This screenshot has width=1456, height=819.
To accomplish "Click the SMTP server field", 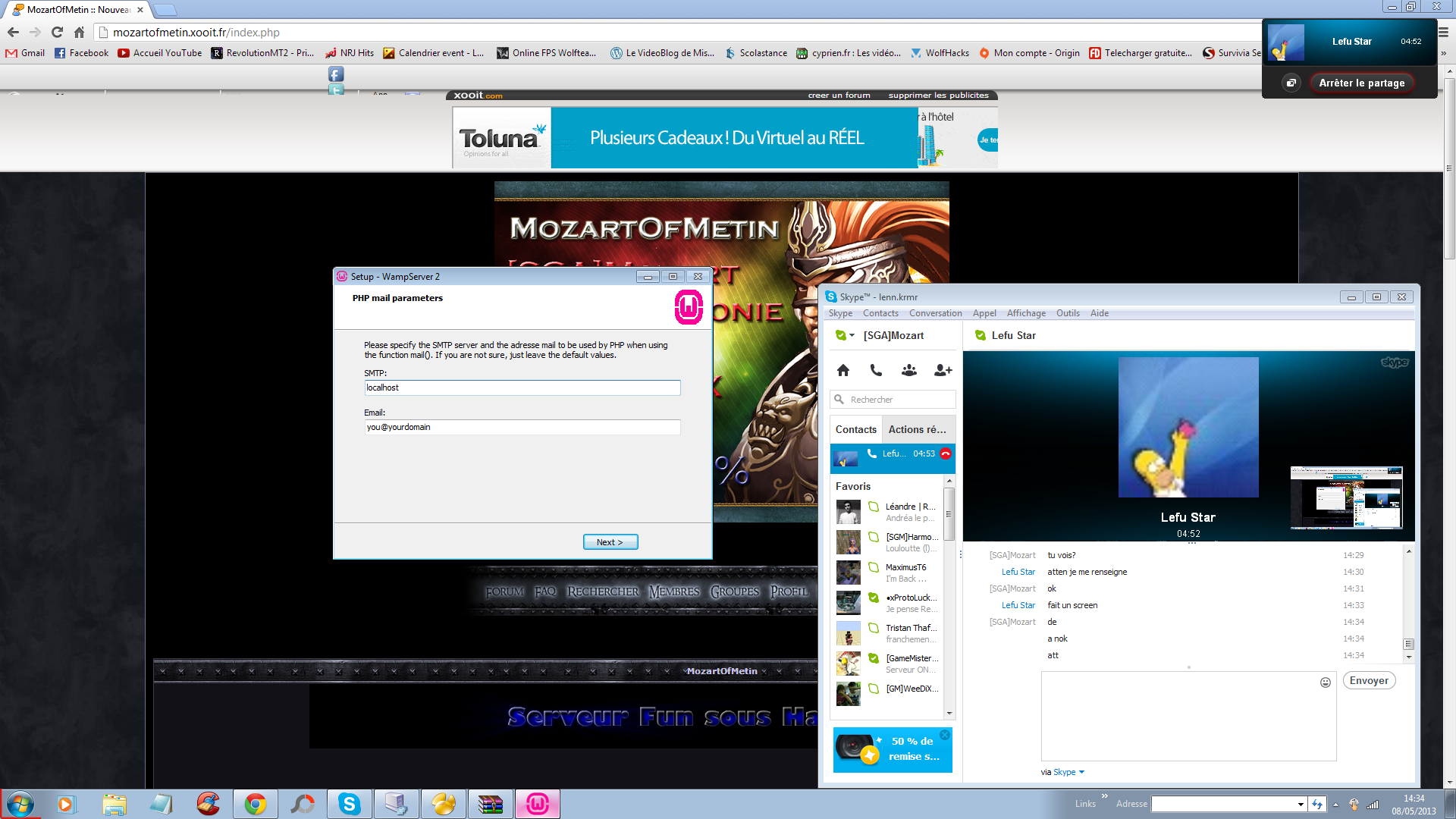I will point(522,388).
